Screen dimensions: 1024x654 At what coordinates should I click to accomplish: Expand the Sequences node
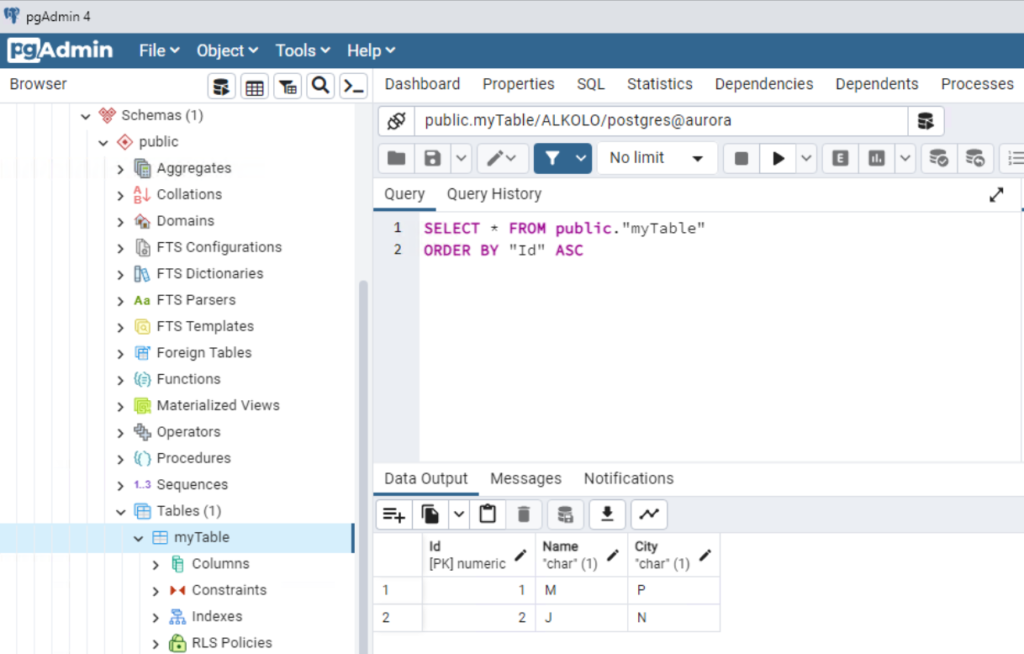pyautogui.click(x=120, y=485)
